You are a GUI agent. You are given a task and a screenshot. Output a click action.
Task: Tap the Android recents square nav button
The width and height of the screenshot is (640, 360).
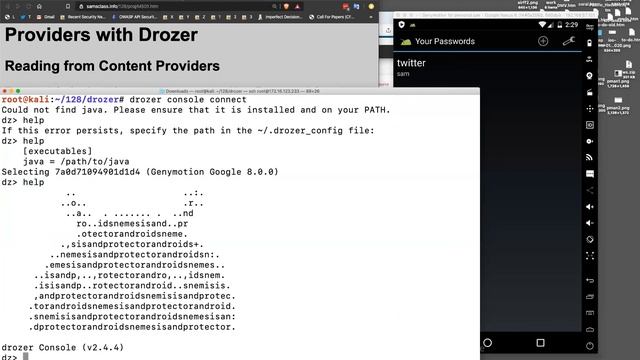(540, 343)
